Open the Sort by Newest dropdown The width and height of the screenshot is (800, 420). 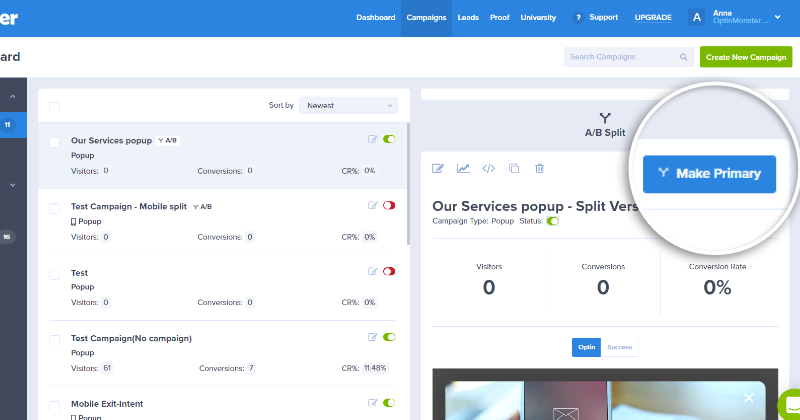(348, 106)
